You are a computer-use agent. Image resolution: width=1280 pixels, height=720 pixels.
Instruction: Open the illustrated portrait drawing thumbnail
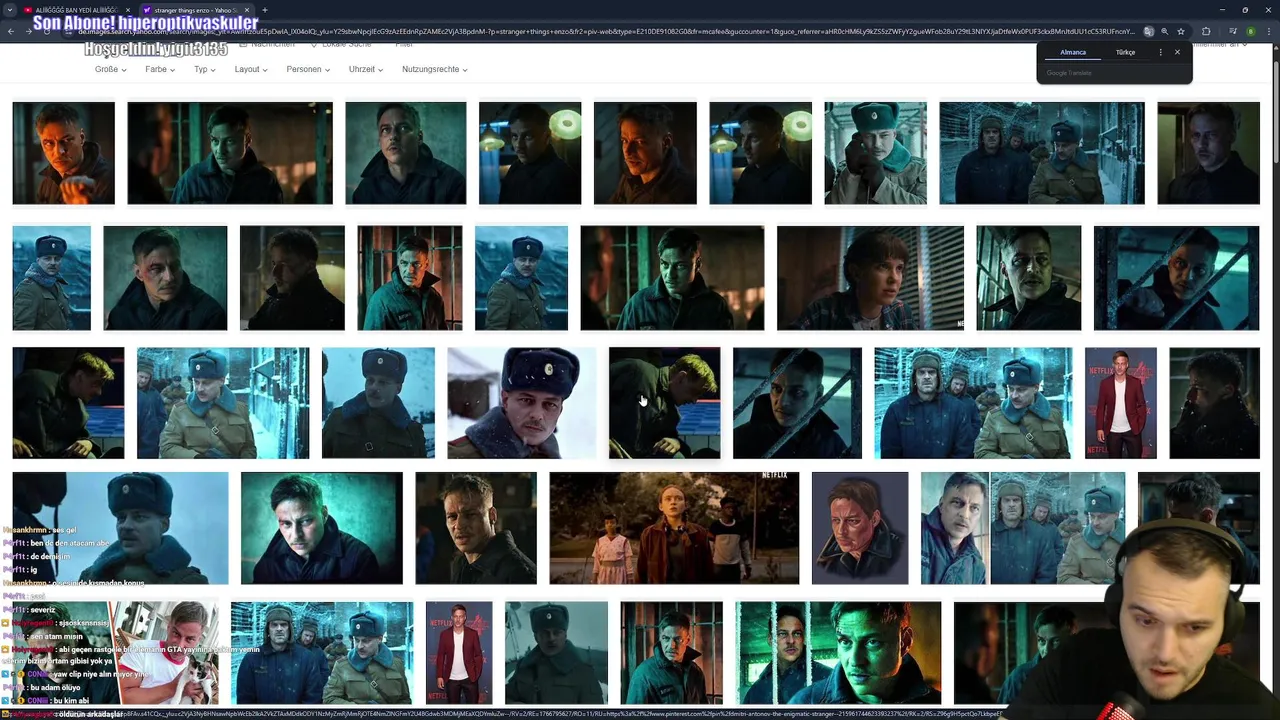point(860,528)
